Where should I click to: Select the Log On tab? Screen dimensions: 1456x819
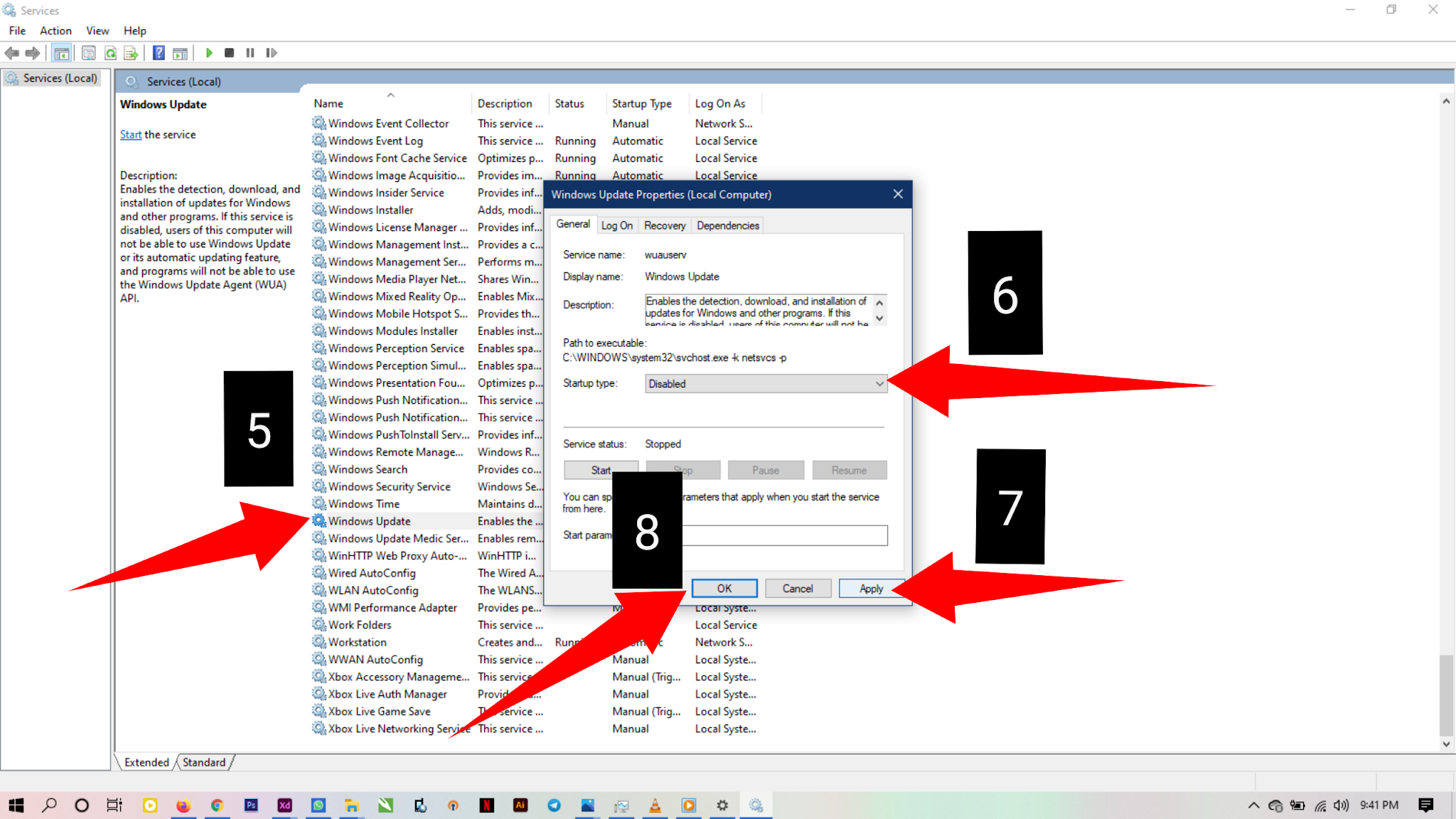615,225
